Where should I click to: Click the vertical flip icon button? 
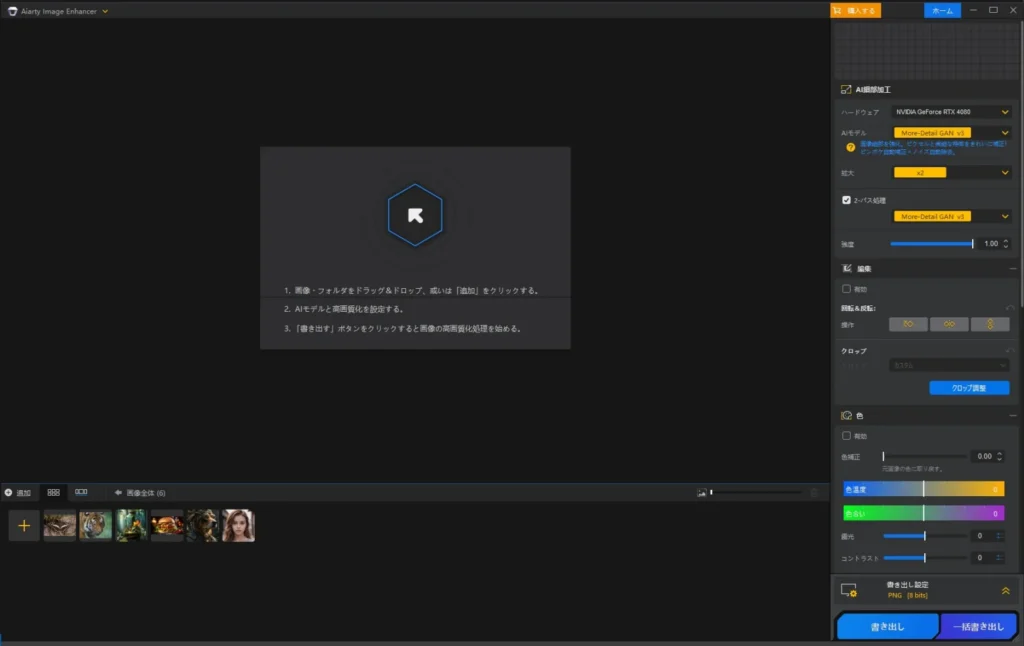(x=989, y=324)
